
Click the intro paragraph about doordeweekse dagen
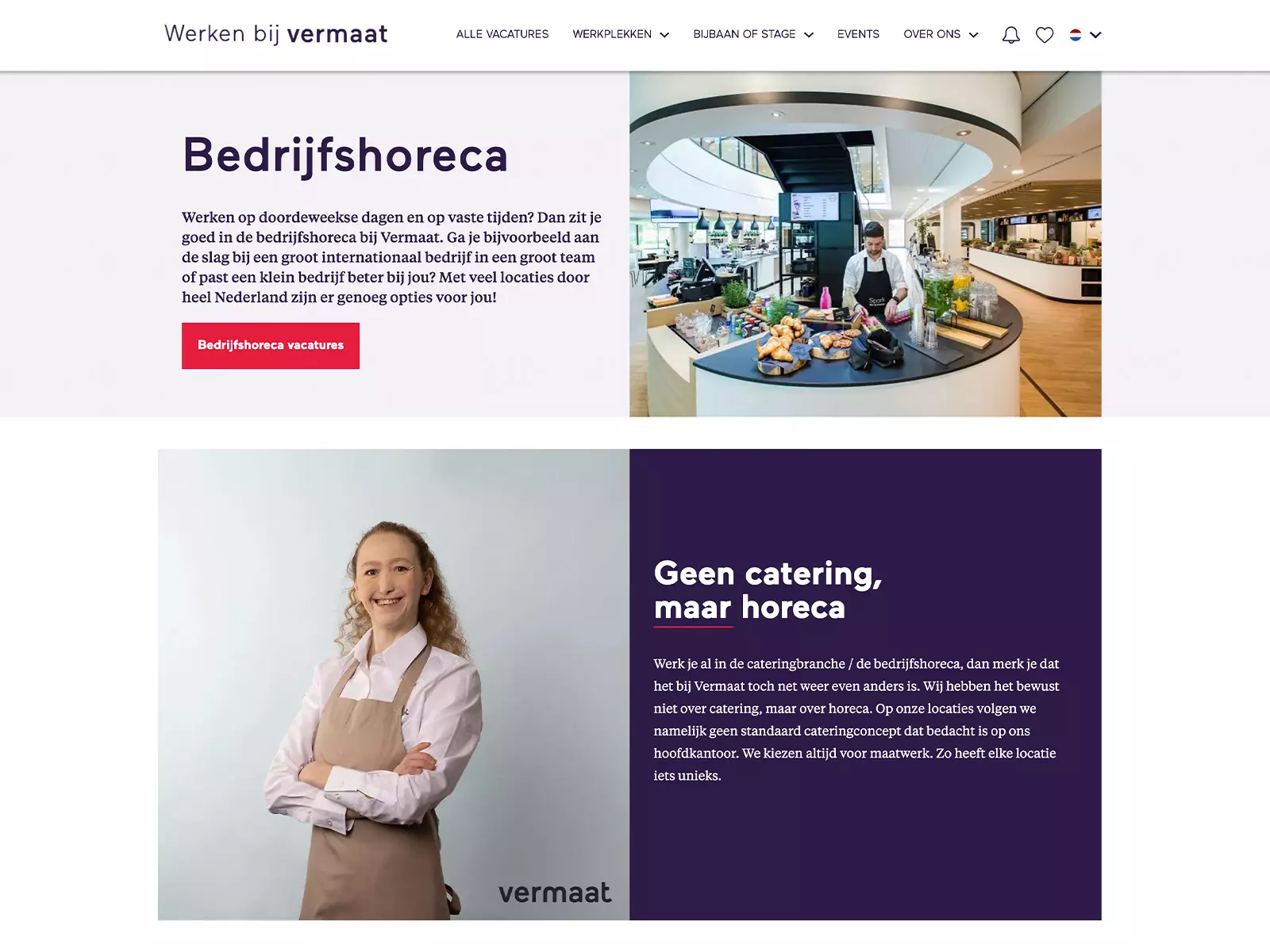click(391, 257)
